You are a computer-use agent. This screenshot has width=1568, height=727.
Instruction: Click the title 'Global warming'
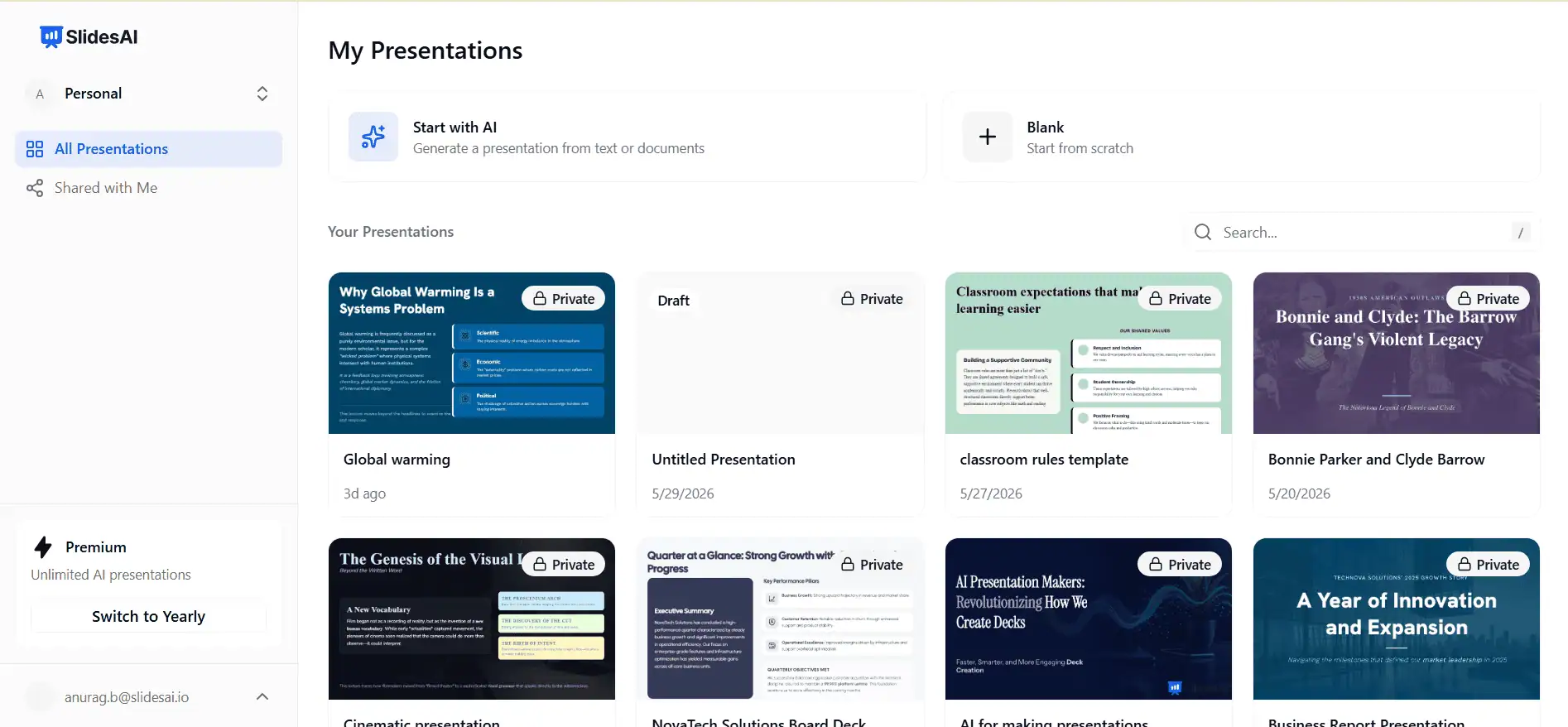[397, 460]
